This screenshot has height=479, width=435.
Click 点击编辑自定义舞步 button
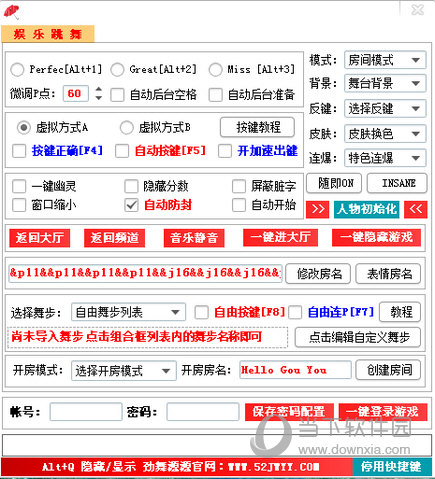click(358, 337)
